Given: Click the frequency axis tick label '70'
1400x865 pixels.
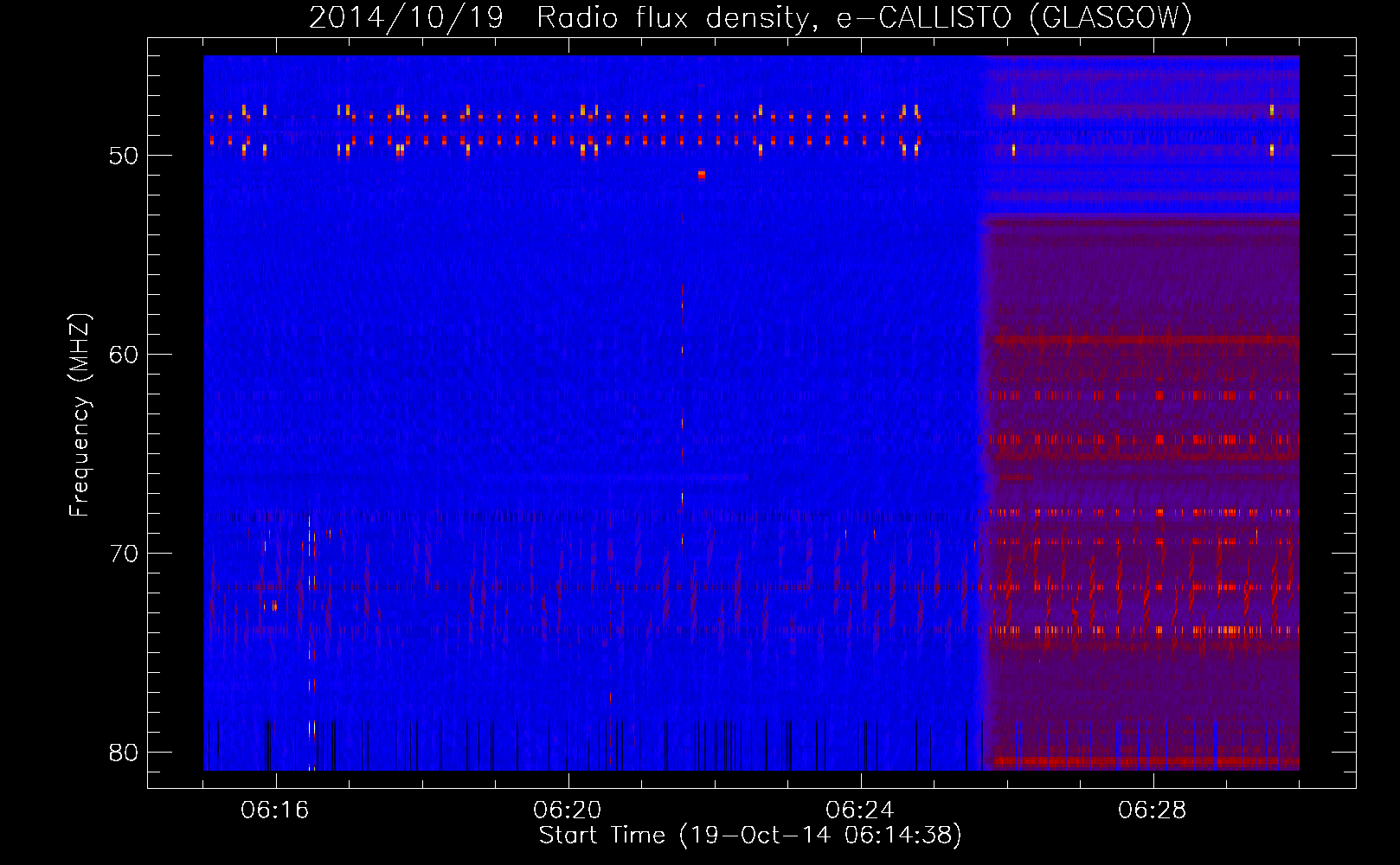Looking at the screenshot, I should pyautogui.click(x=124, y=554).
